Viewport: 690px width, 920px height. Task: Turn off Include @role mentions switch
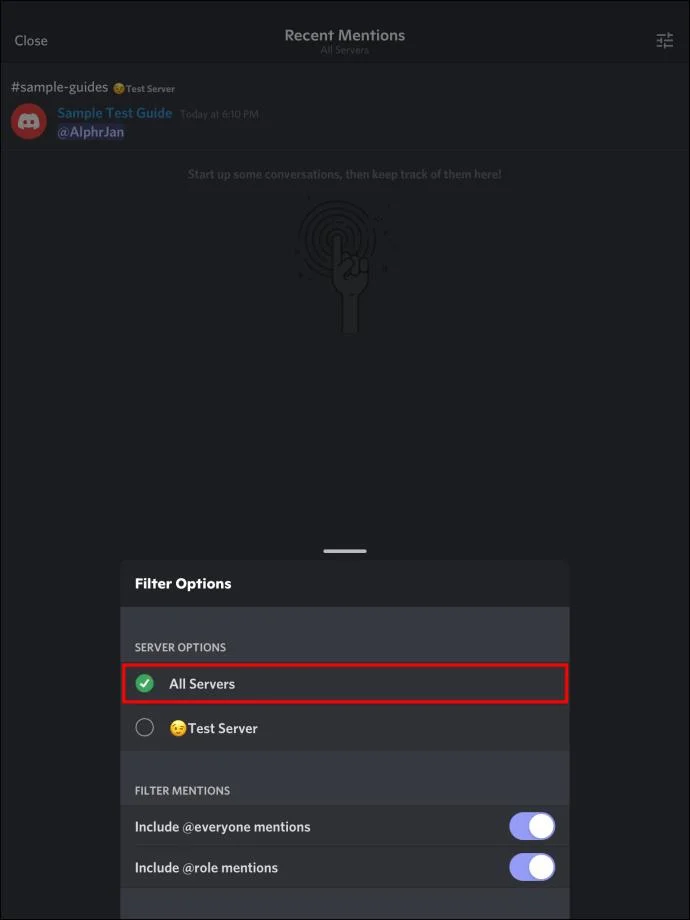(531, 867)
